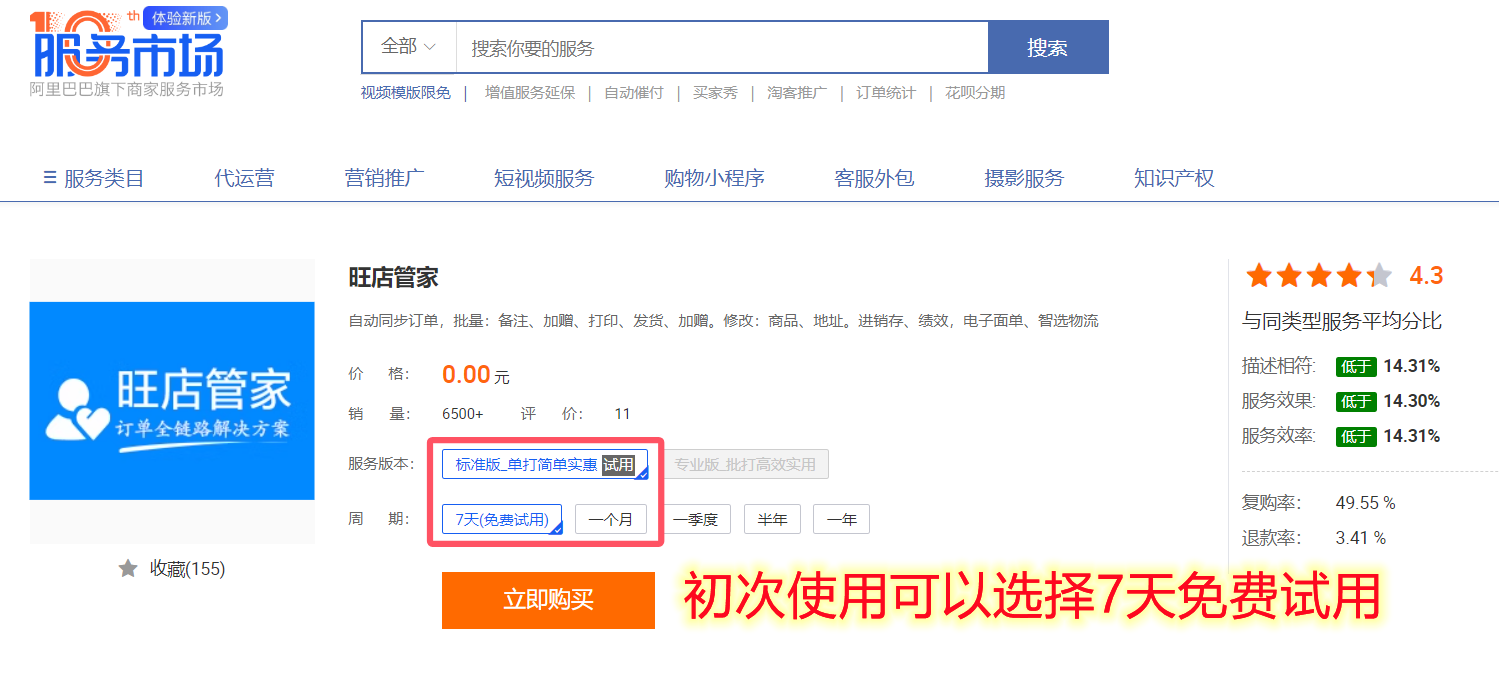Select the 一年 period
Image resolution: width=1499 pixels, height=681 pixels.
click(841, 519)
